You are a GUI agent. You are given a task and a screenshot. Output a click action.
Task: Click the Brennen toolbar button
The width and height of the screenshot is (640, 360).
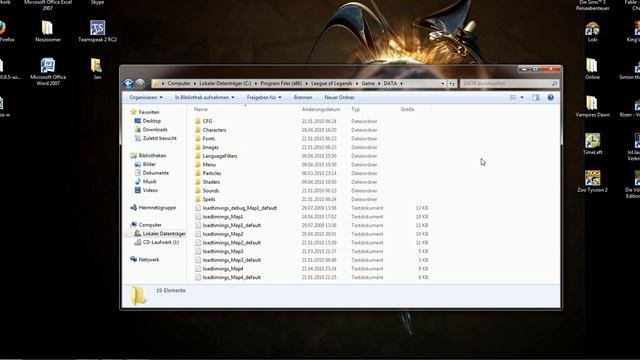[303, 98]
